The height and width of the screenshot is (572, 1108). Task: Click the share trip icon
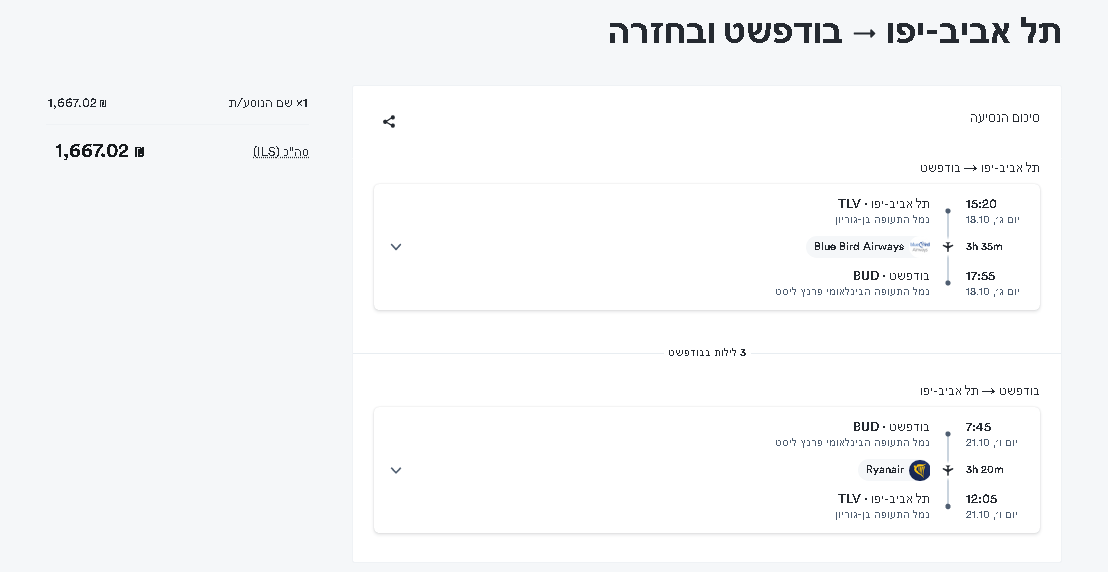click(389, 122)
